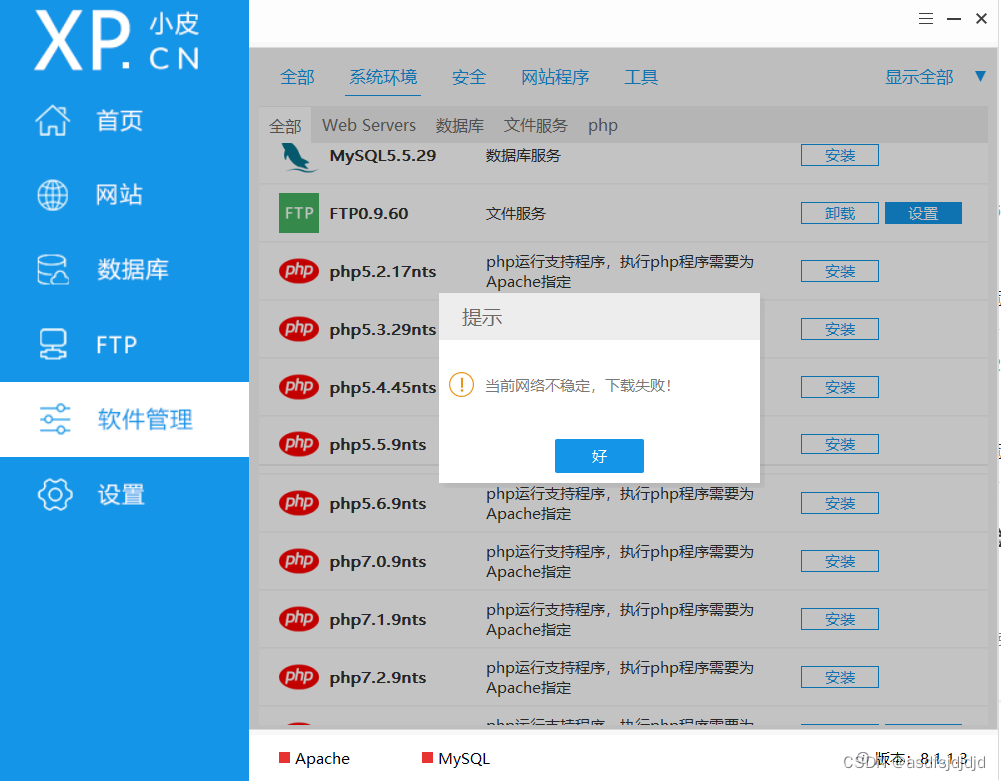Install php5.4.45nts with 安装 button
This screenshot has height=781, width=1001.
pos(839,387)
